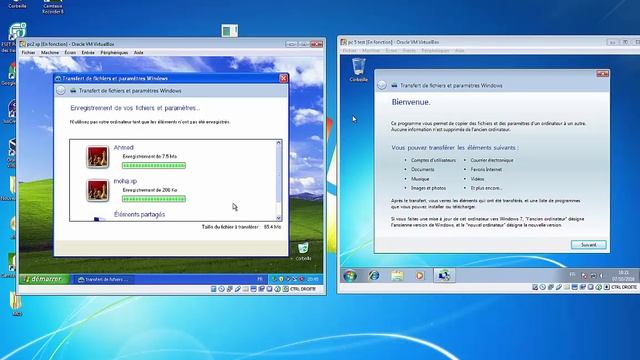This screenshot has height=360, width=640.
Task: Click network indicator in right VirtualBox status bar
Action: (551, 287)
